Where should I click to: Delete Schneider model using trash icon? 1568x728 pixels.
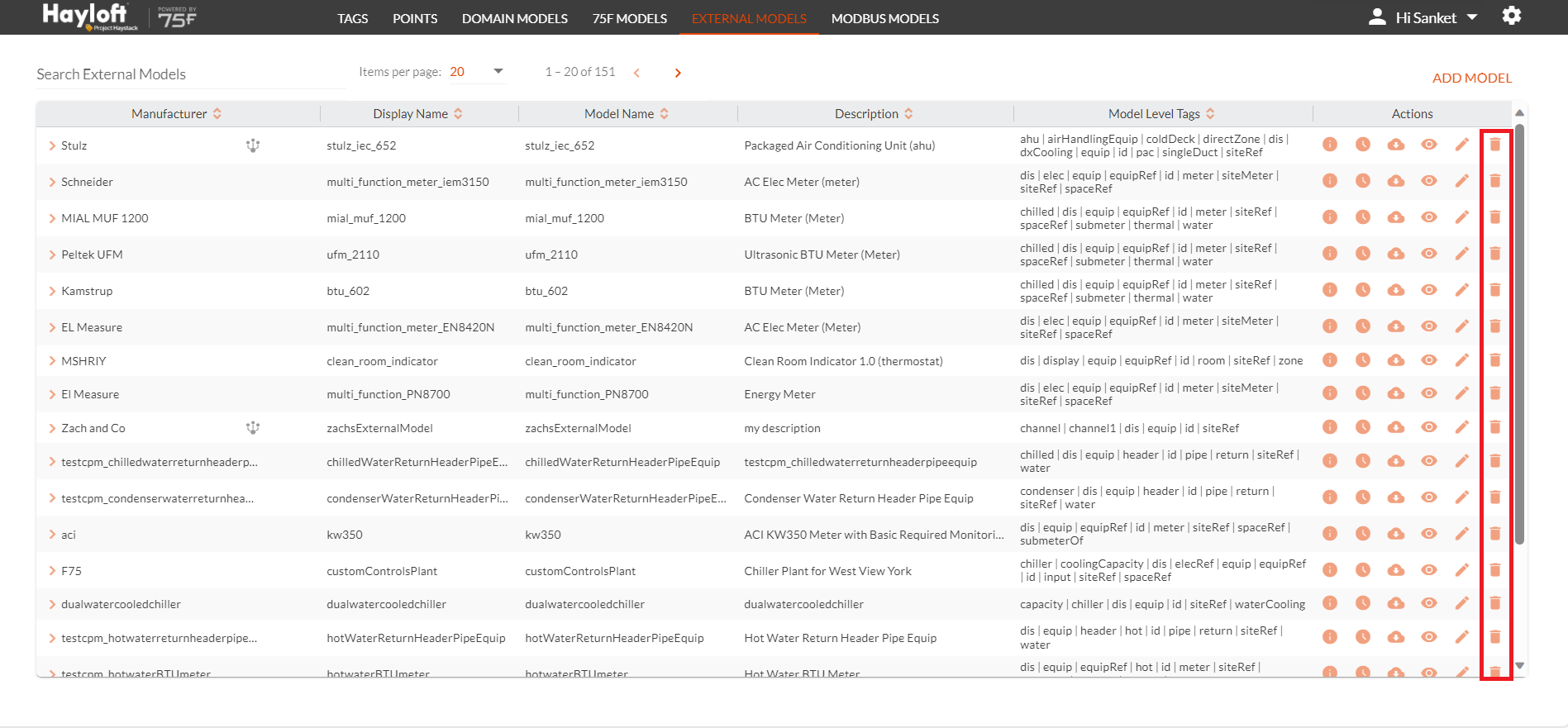click(x=1495, y=181)
